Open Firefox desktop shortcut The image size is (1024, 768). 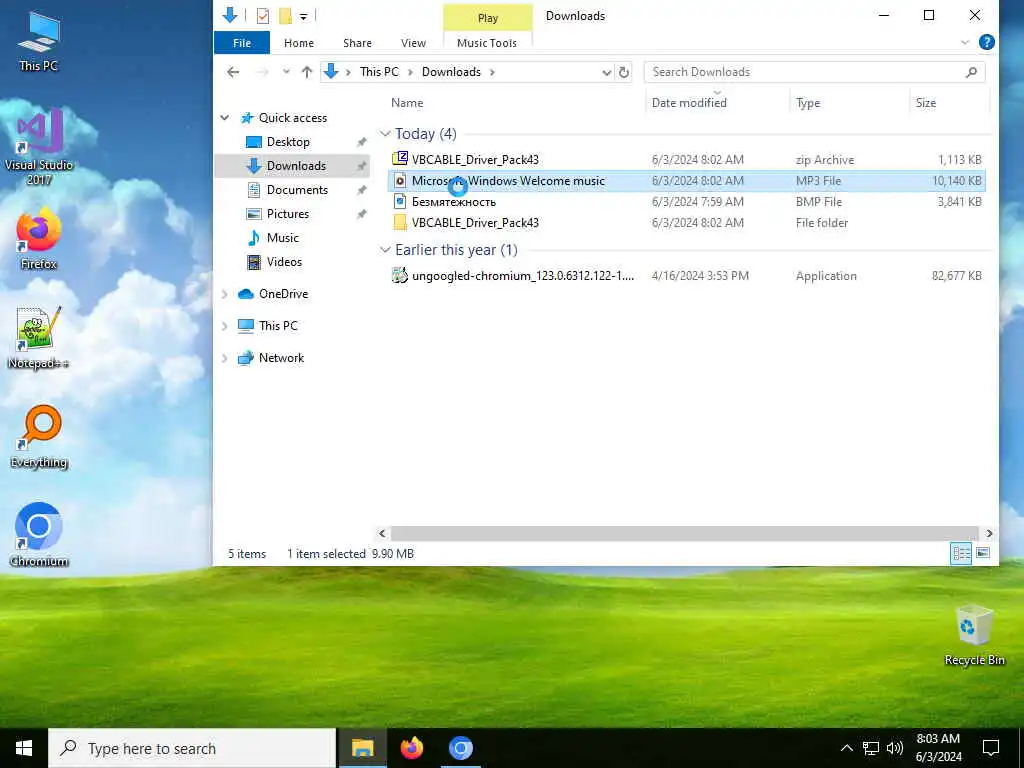coord(39,238)
